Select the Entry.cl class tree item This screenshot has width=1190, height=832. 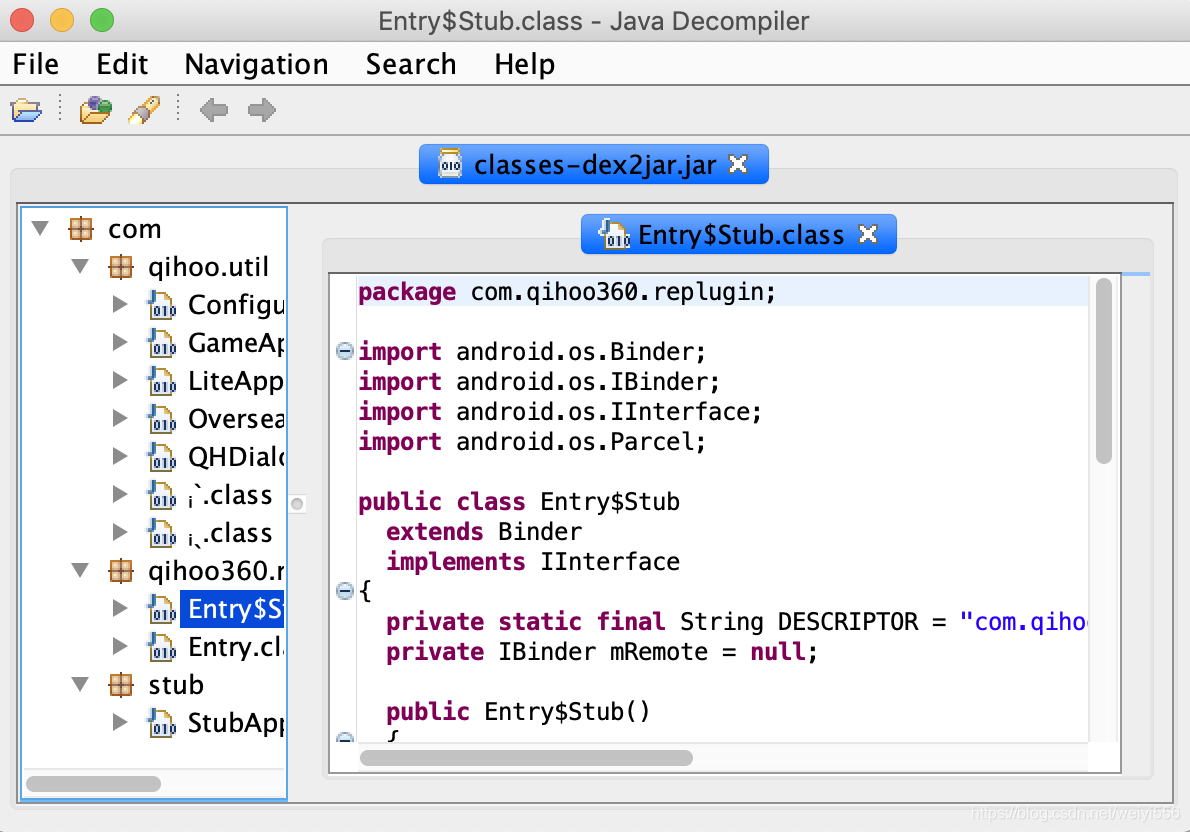pos(235,647)
